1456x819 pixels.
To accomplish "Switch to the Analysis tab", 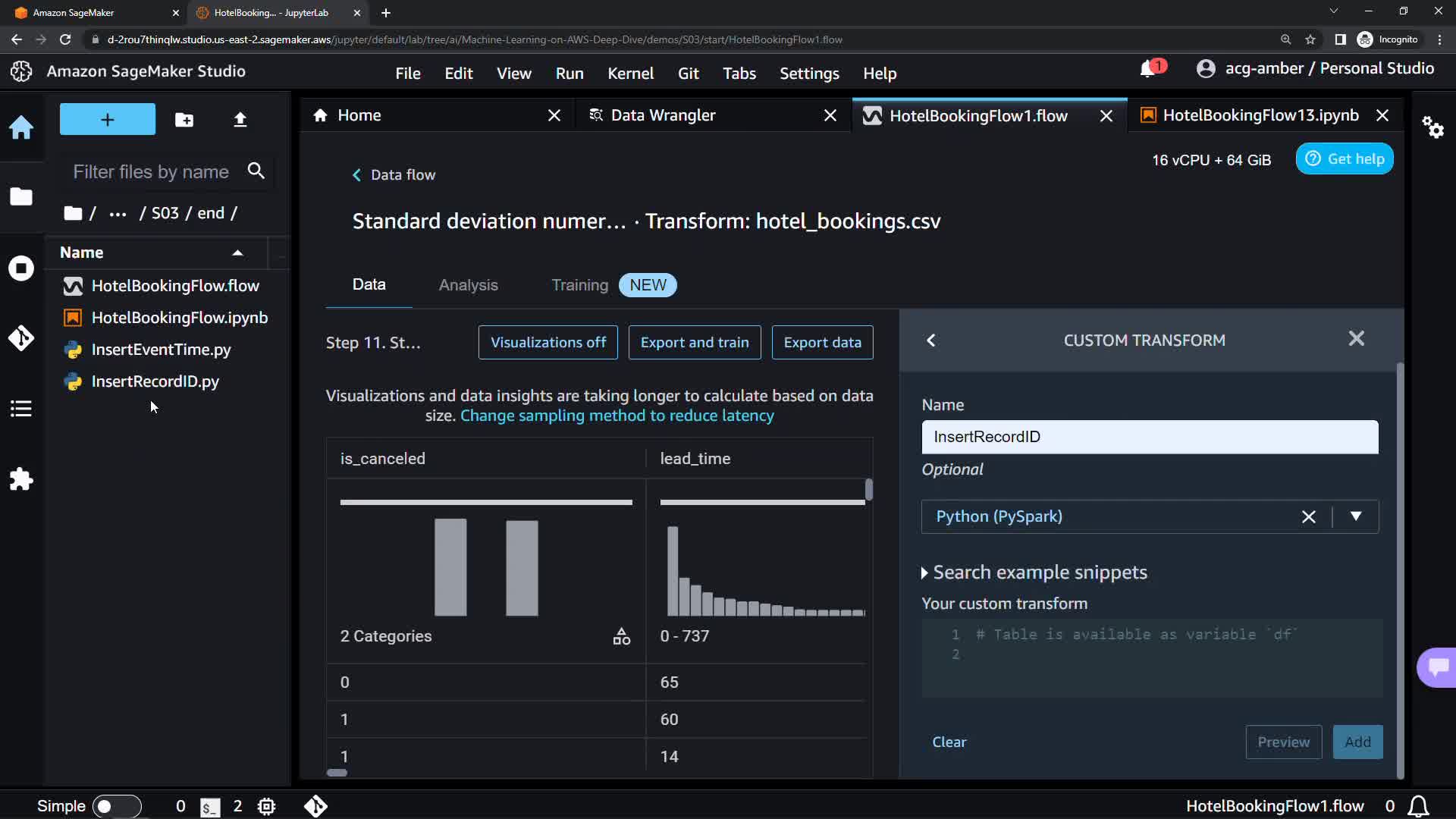I will pyautogui.click(x=468, y=285).
